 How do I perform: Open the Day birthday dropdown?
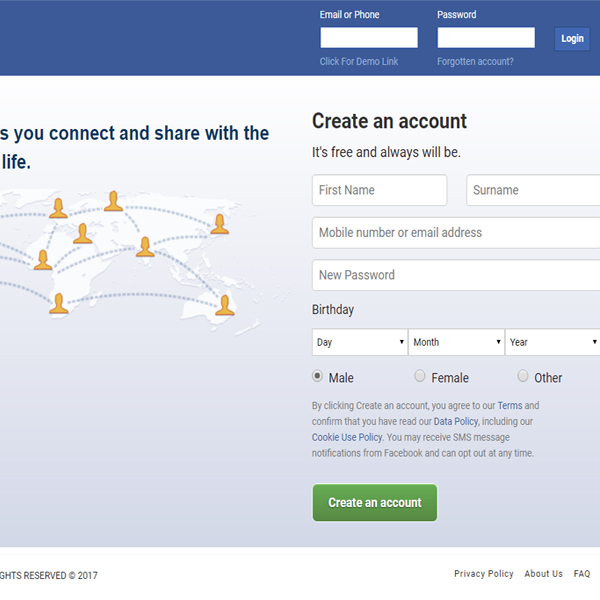click(360, 342)
